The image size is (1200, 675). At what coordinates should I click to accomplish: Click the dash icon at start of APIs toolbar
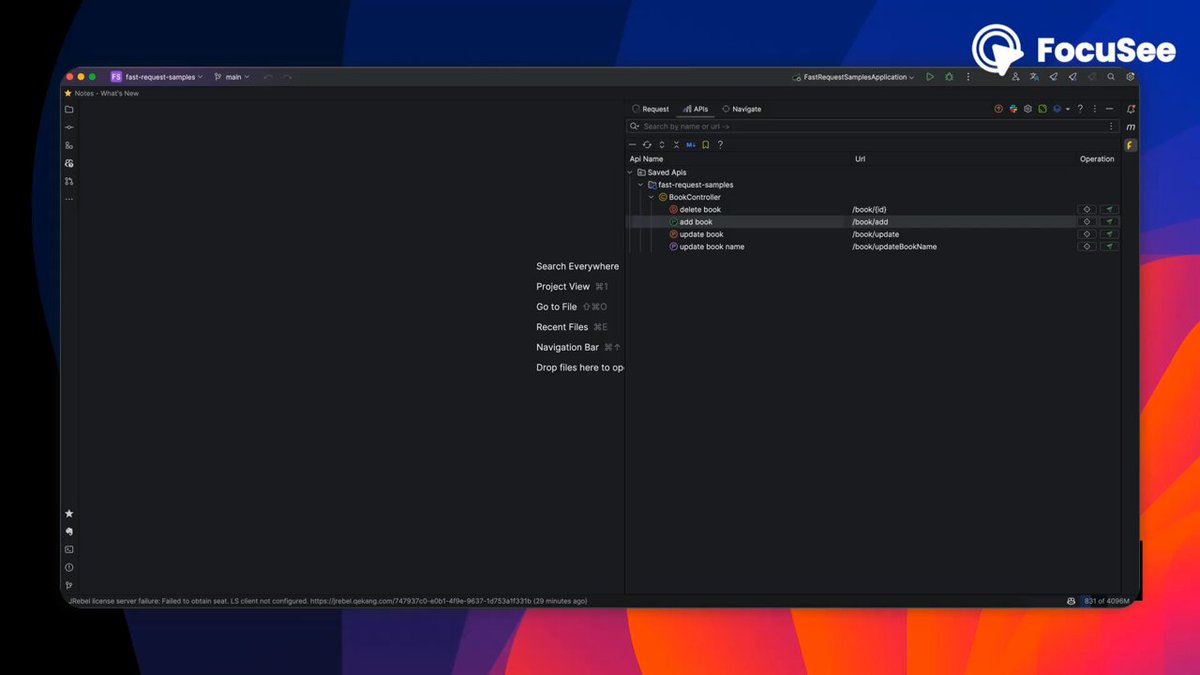(x=632, y=145)
